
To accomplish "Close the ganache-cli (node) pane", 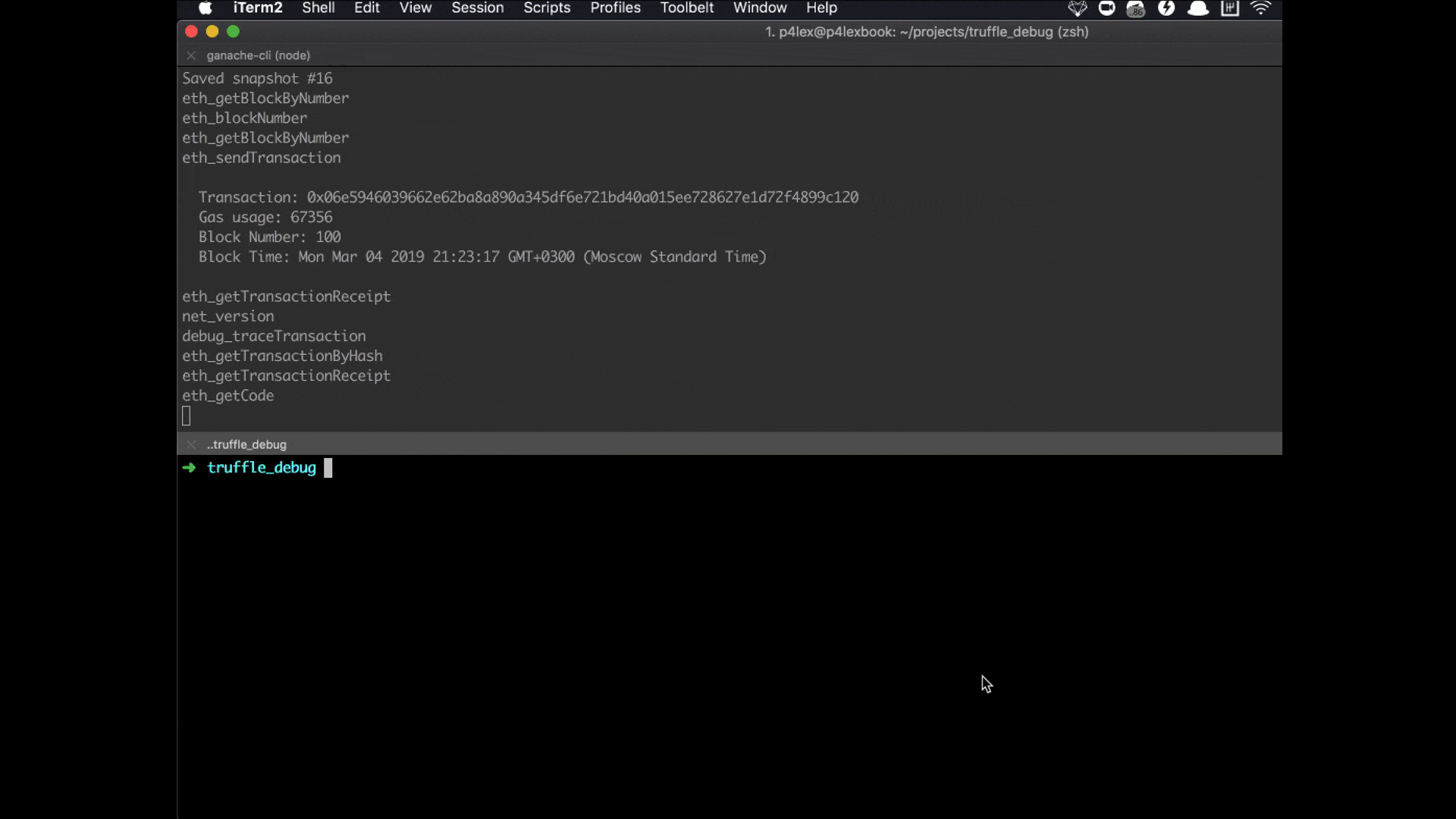I will [x=191, y=55].
